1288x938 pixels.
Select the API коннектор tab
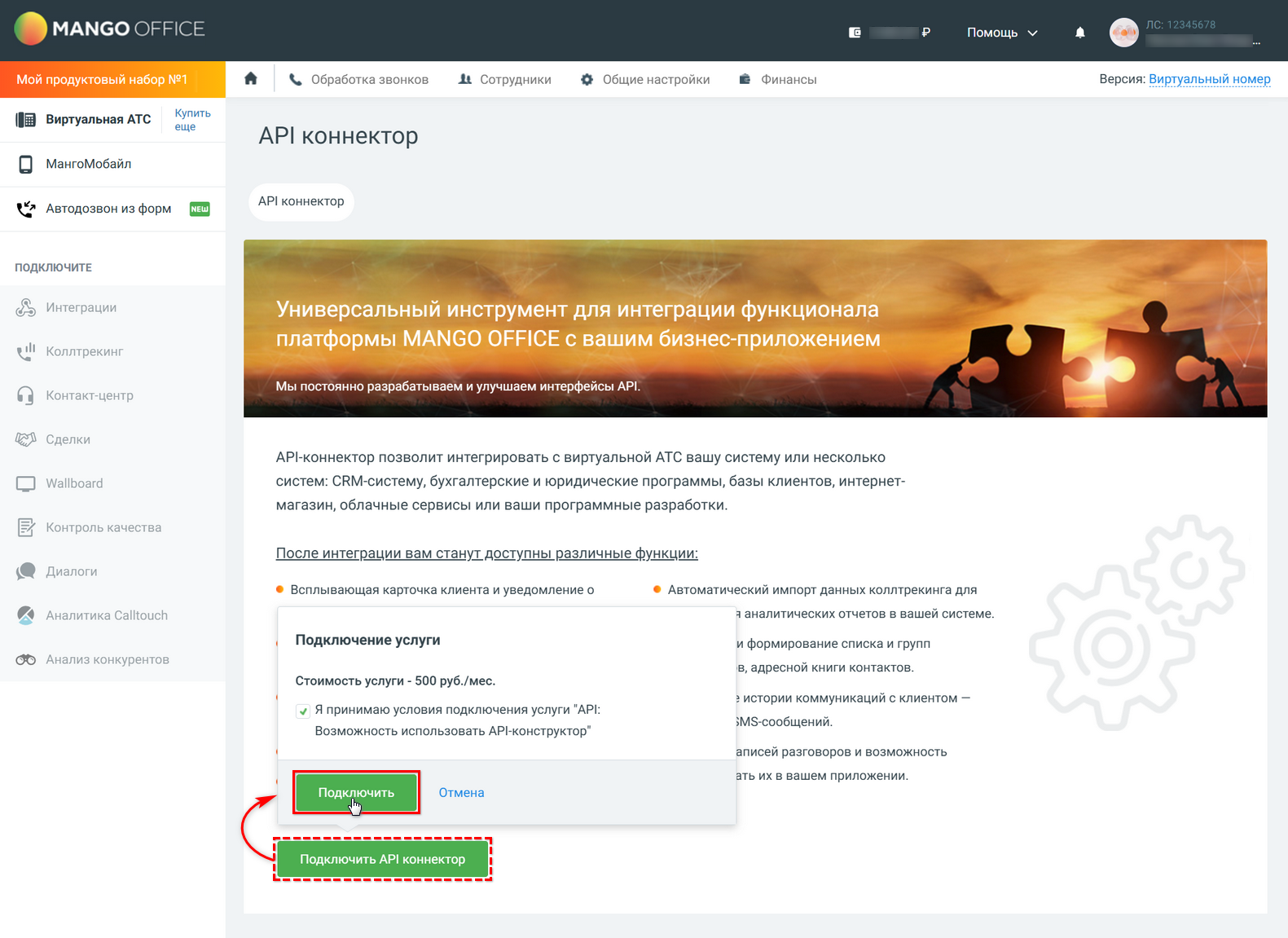tap(301, 201)
